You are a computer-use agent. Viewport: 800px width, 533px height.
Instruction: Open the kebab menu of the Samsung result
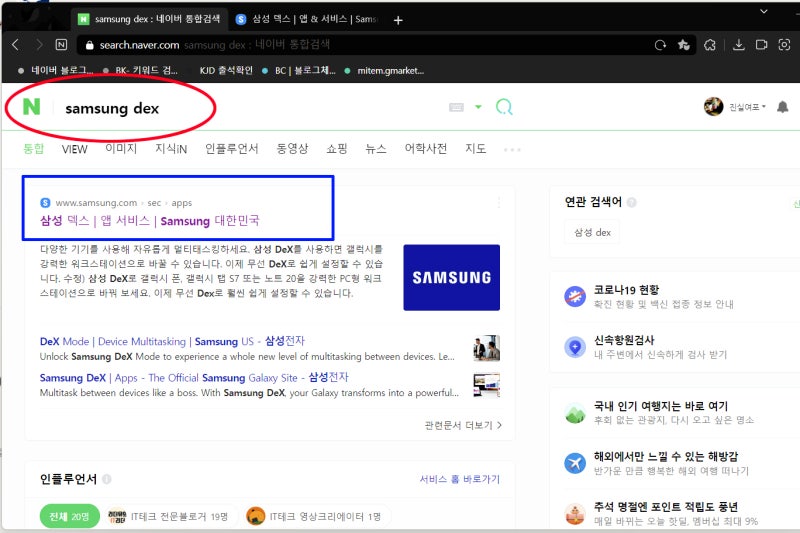(x=498, y=203)
